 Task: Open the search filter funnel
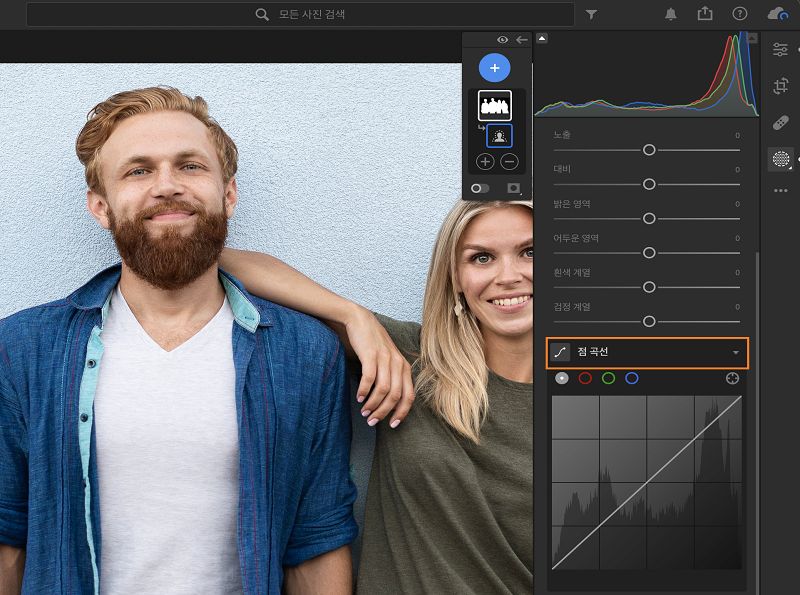point(591,15)
